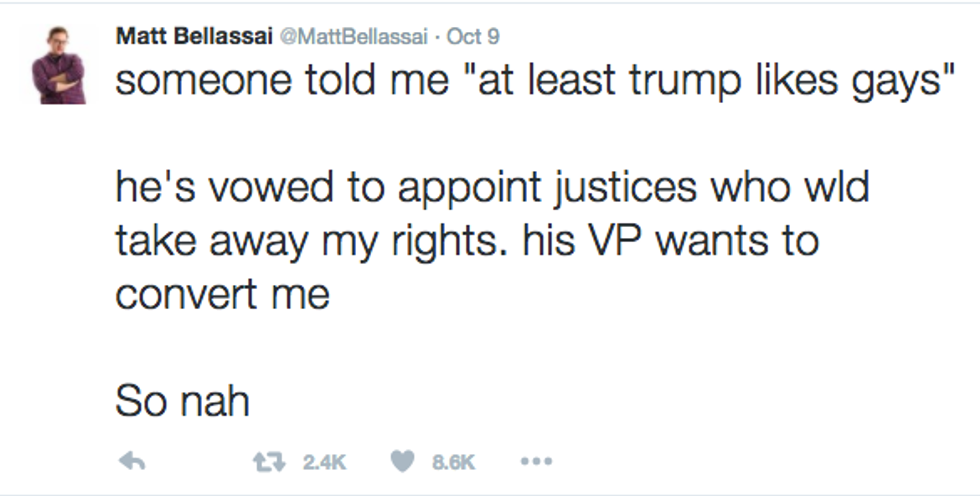
Task: Click the 8.6K likes count
Action: point(452,462)
